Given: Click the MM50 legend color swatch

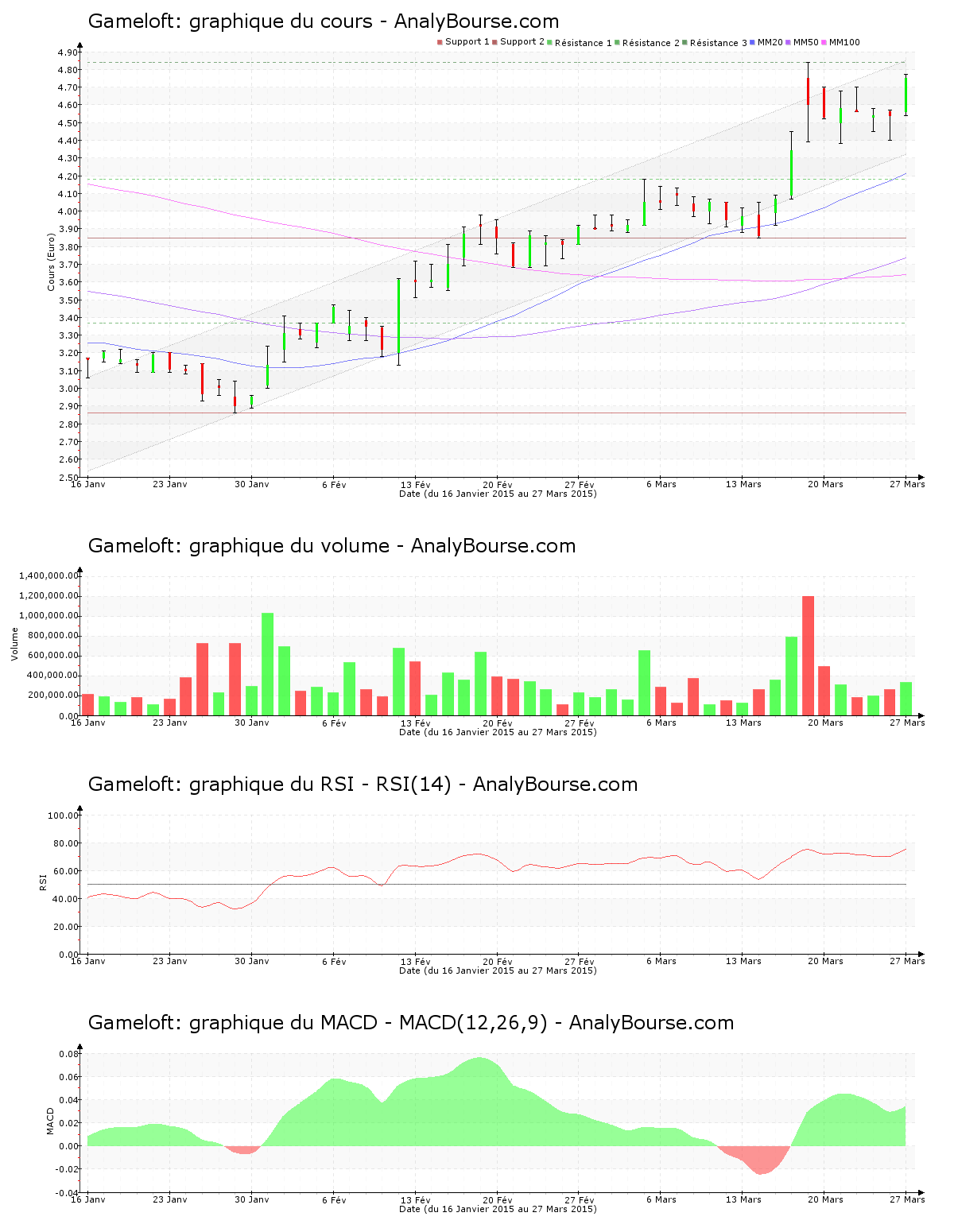Looking at the screenshot, I should click(x=788, y=42).
